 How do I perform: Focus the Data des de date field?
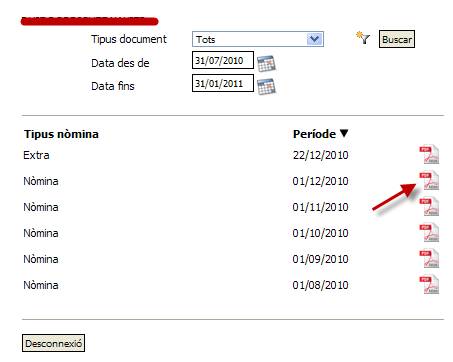(223, 60)
